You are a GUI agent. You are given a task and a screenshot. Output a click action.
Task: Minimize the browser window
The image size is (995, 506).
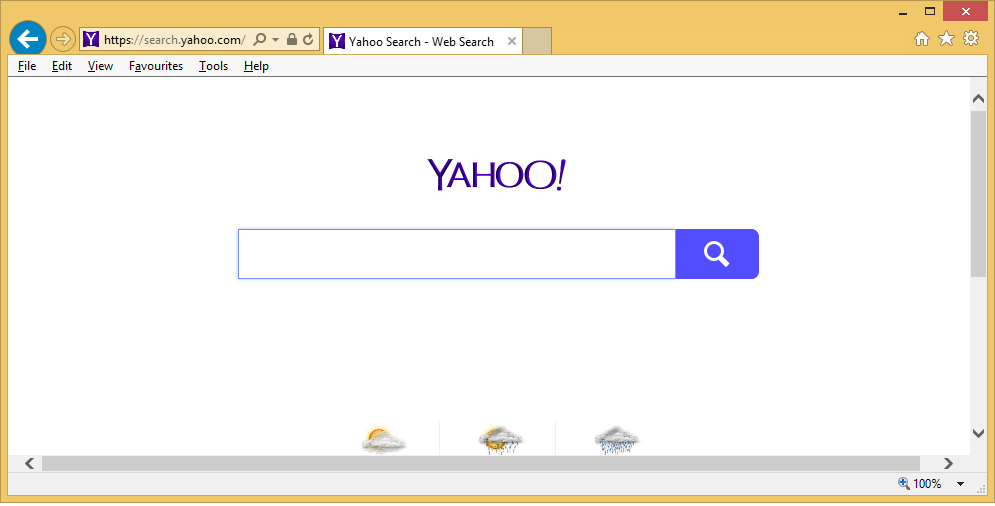coord(903,11)
